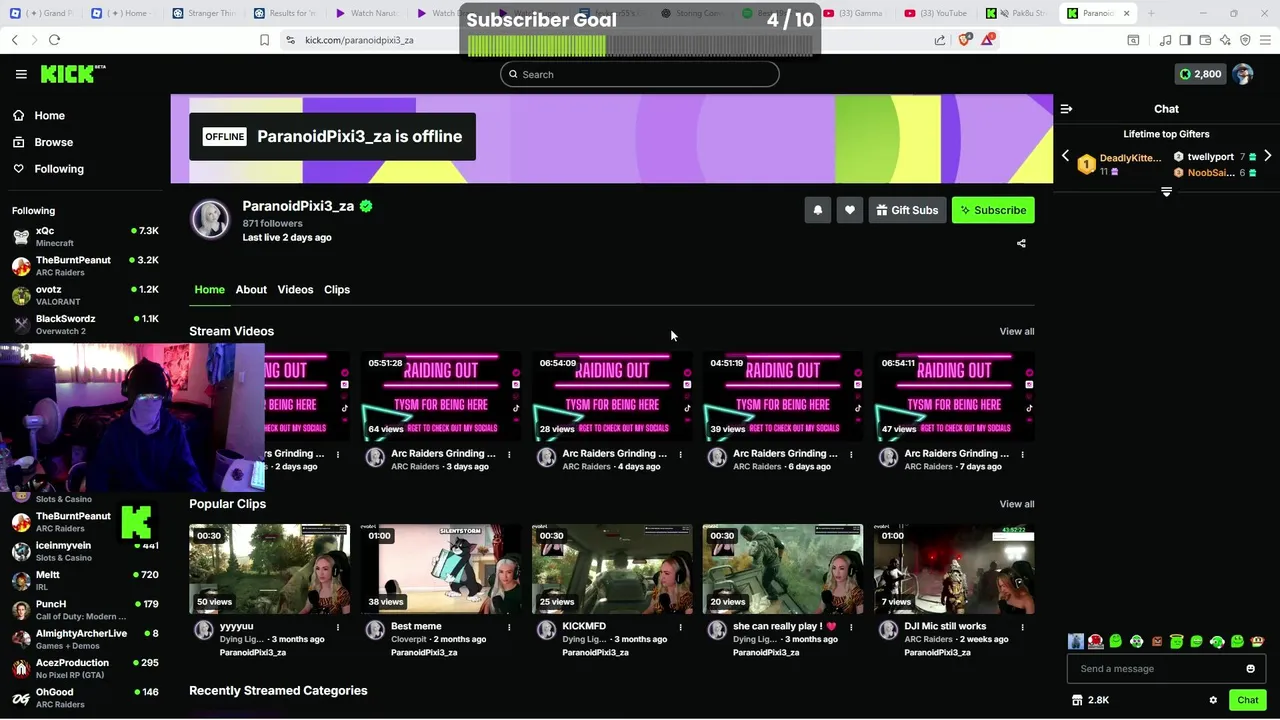The width and height of the screenshot is (1280, 720).
Task: Play the Best meme clip thumbnail
Action: click(441, 569)
